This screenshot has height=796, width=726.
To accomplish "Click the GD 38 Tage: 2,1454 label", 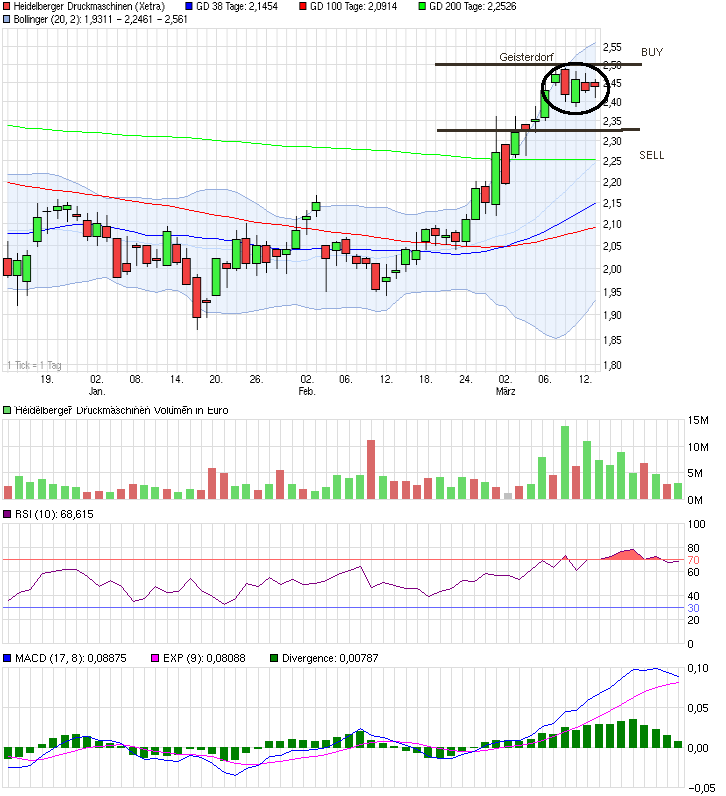I will [x=237, y=7].
